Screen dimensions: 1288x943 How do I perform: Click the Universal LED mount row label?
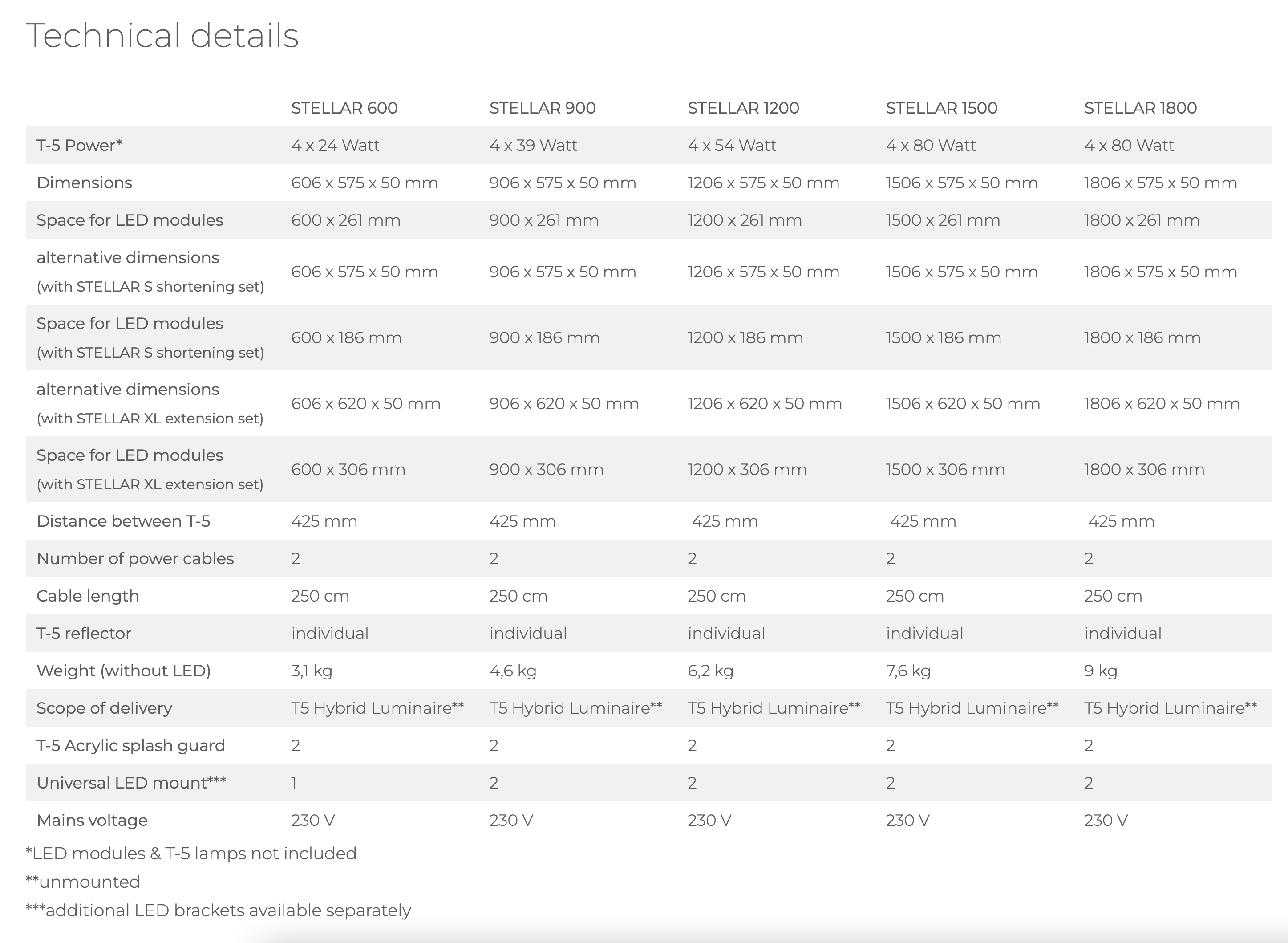coord(131,783)
